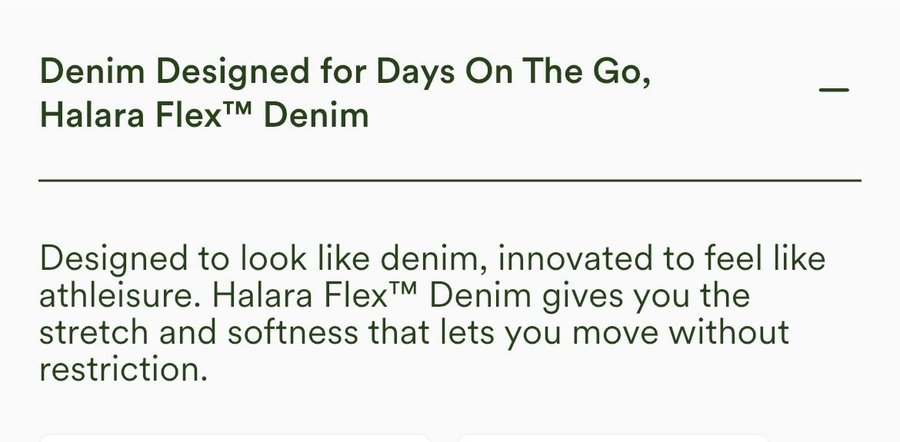The width and height of the screenshot is (900, 442).
Task: Click the word "restriction" in the description
Action: pos(118,369)
